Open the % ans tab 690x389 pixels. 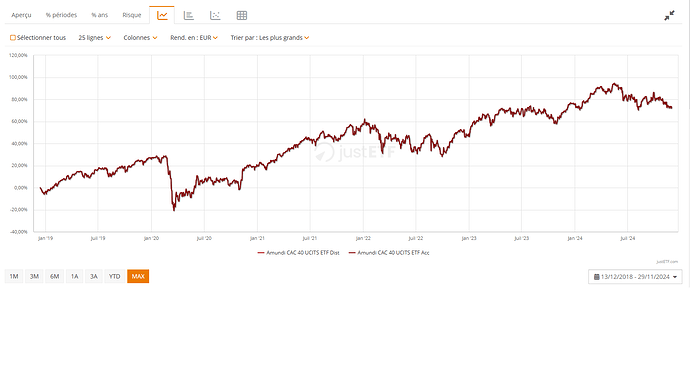pyautogui.click(x=99, y=15)
